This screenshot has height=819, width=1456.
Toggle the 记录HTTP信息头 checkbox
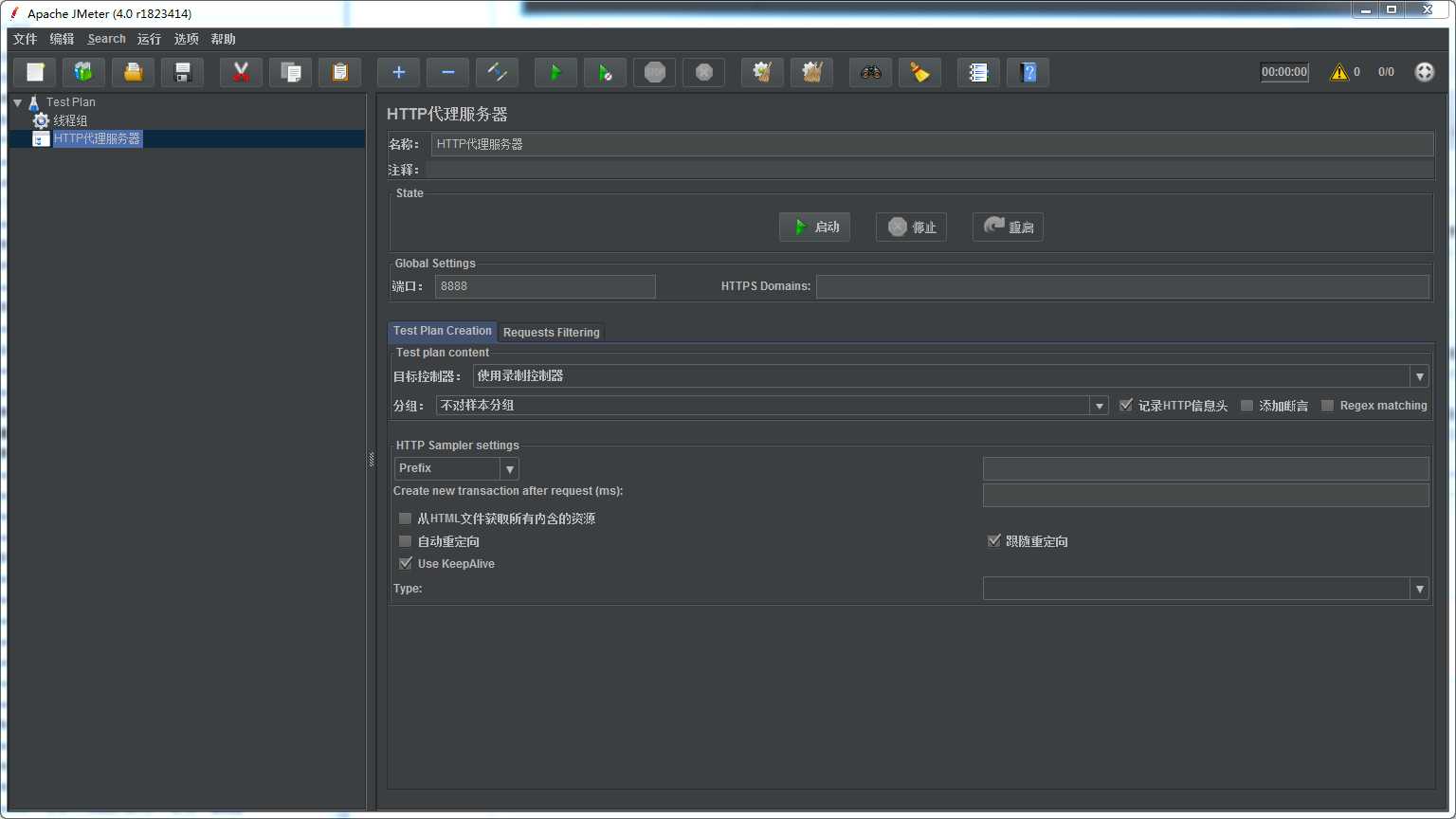tap(1126, 405)
